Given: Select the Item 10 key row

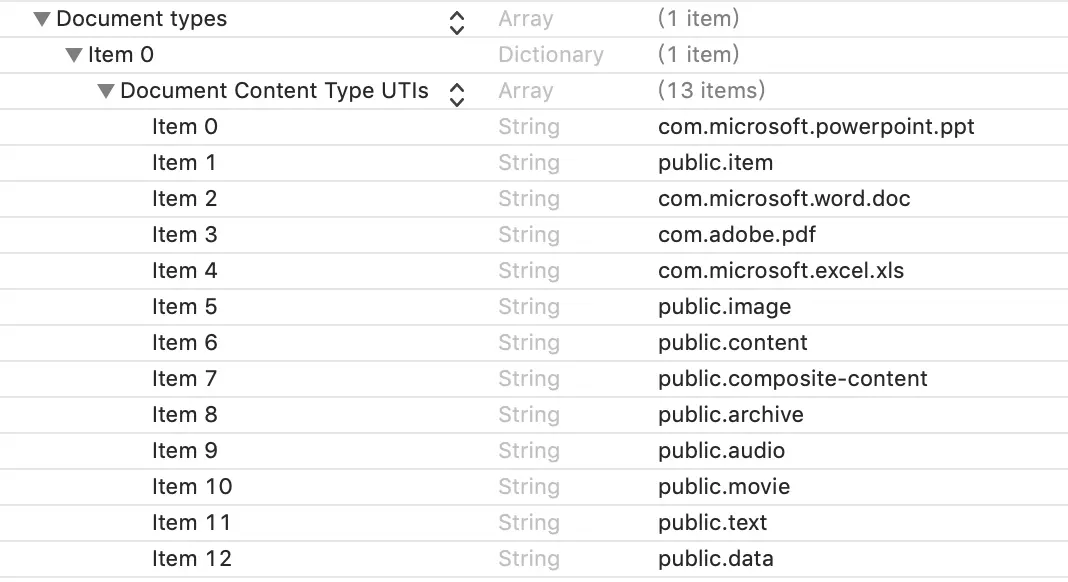Looking at the screenshot, I should coord(192,487).
